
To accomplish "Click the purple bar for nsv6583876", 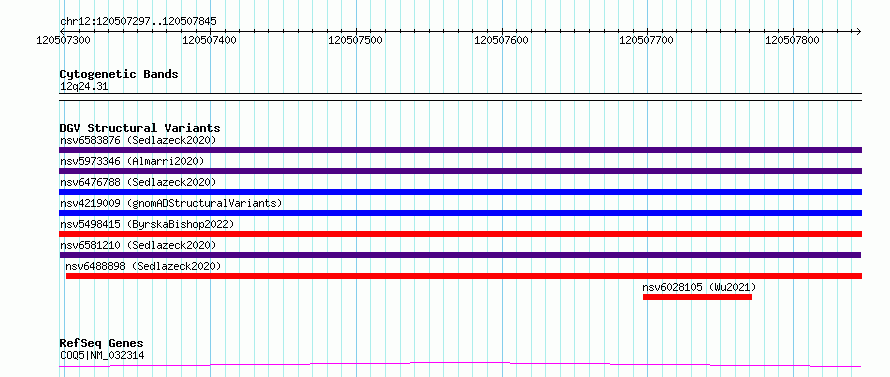I will pos(460,150).
